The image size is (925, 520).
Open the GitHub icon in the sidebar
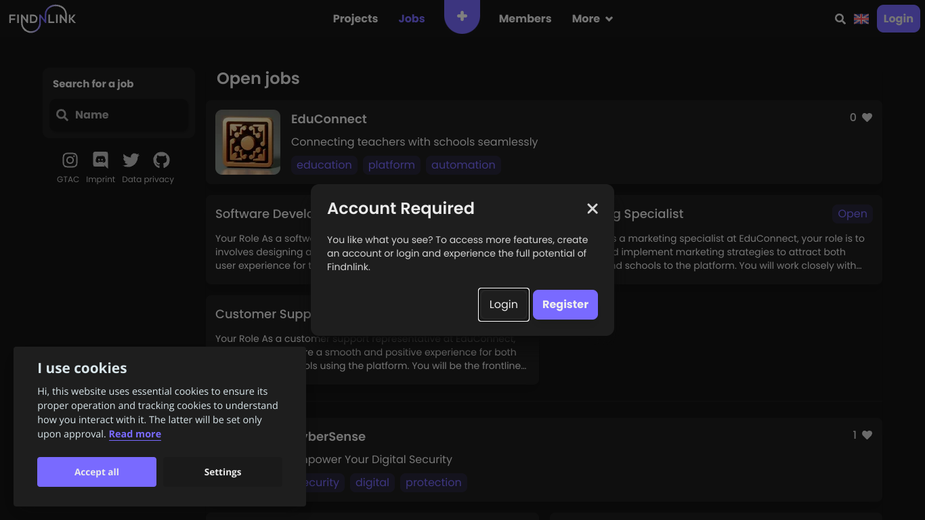click(162, 160)
